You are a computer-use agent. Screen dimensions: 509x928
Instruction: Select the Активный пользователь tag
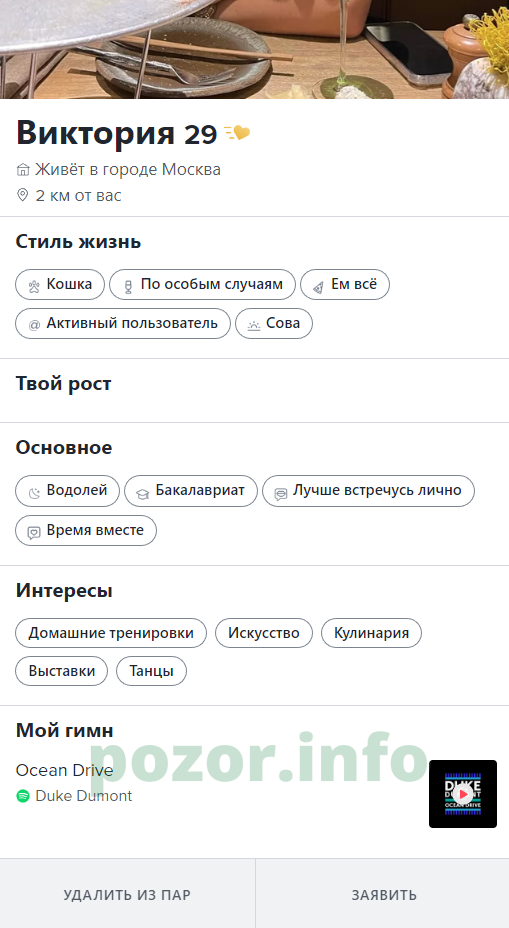tap(123, 323)
